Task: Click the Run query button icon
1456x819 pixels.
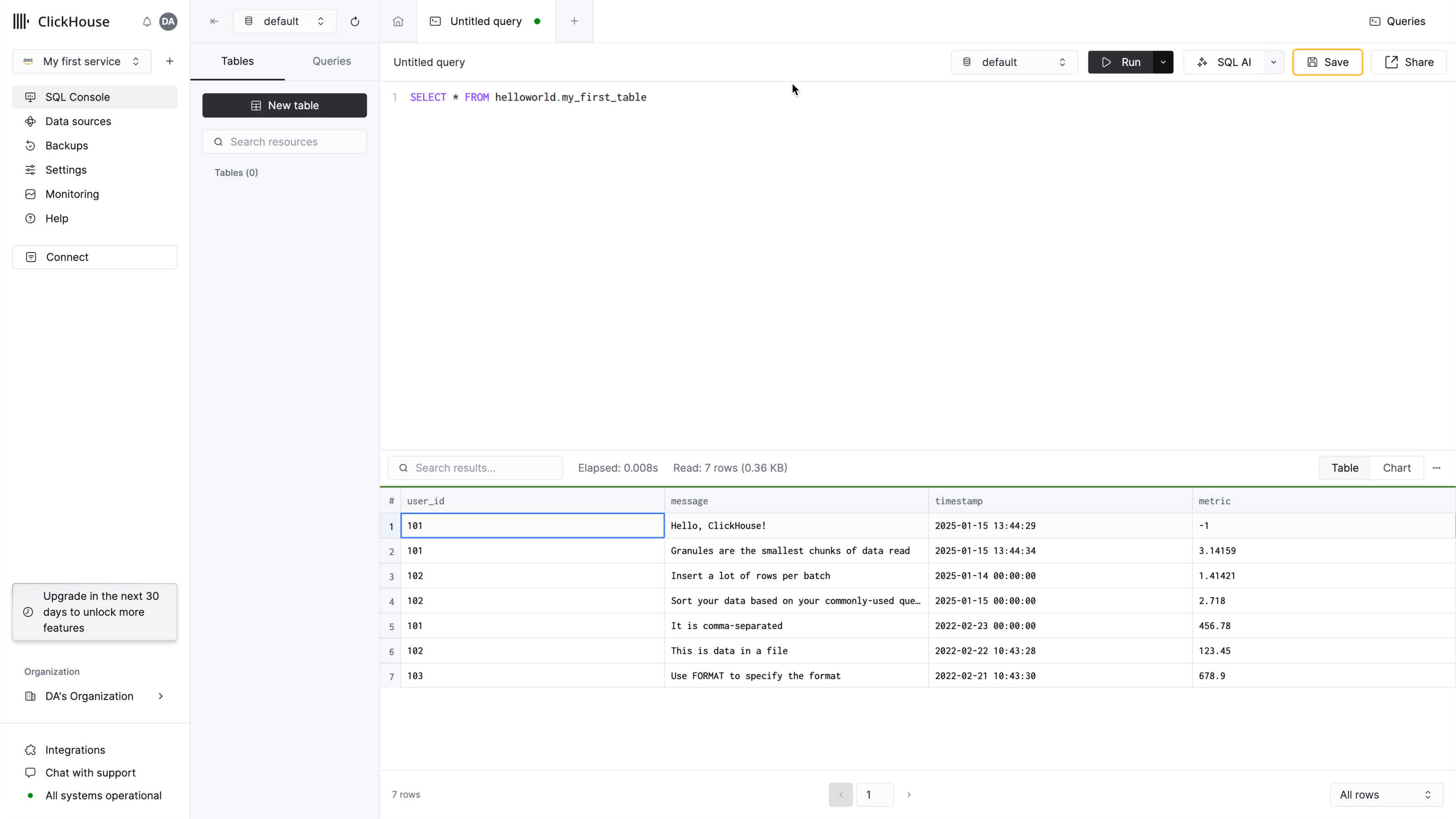Action: pyautogui.click(x=1108, y=62)
